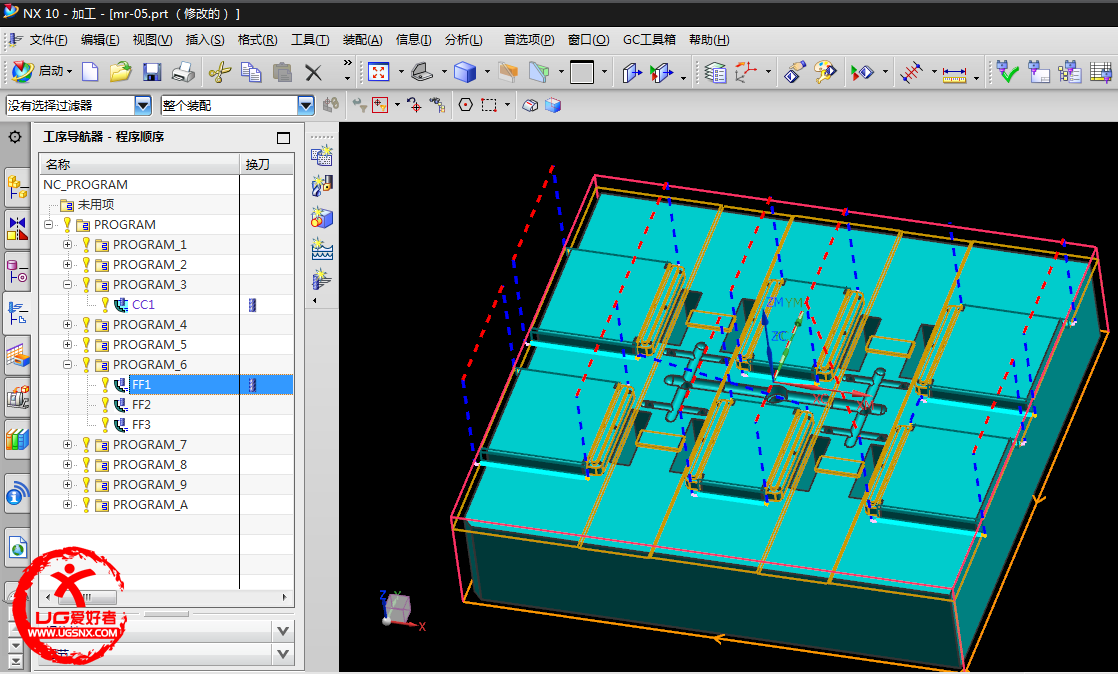Click the navigator horizontal scrollbar thumb

(86, 597)
